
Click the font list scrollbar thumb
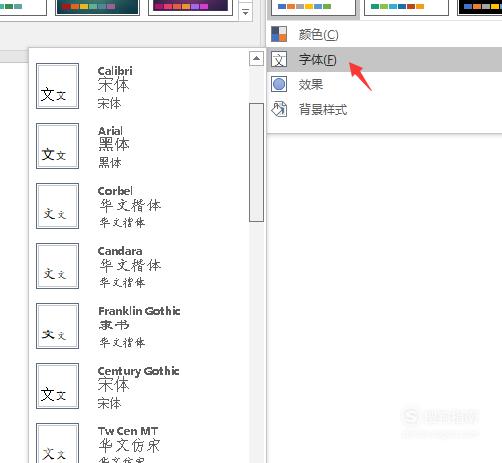[x=256, y=162]
